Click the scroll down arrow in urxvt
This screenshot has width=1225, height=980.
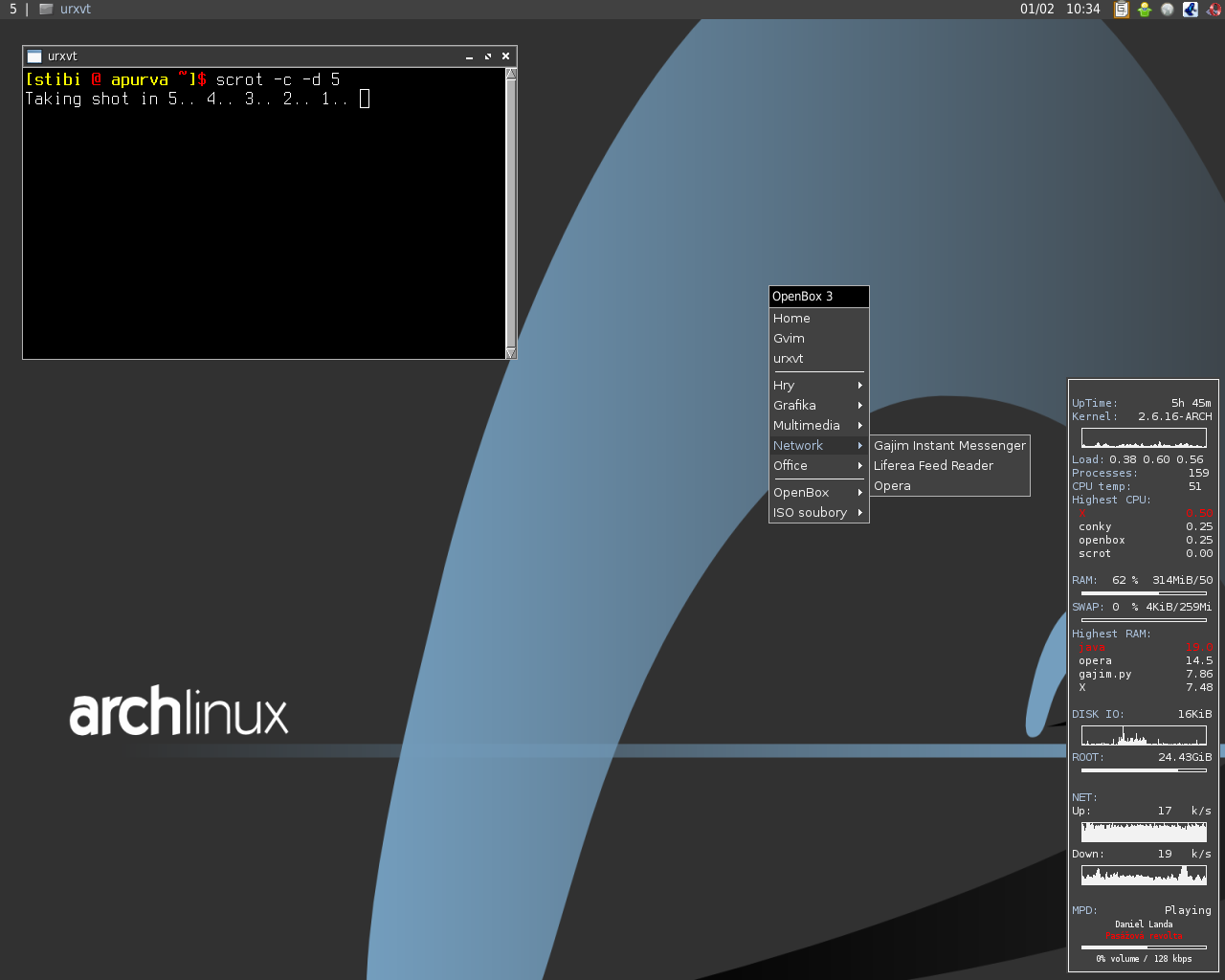point(511,353)
